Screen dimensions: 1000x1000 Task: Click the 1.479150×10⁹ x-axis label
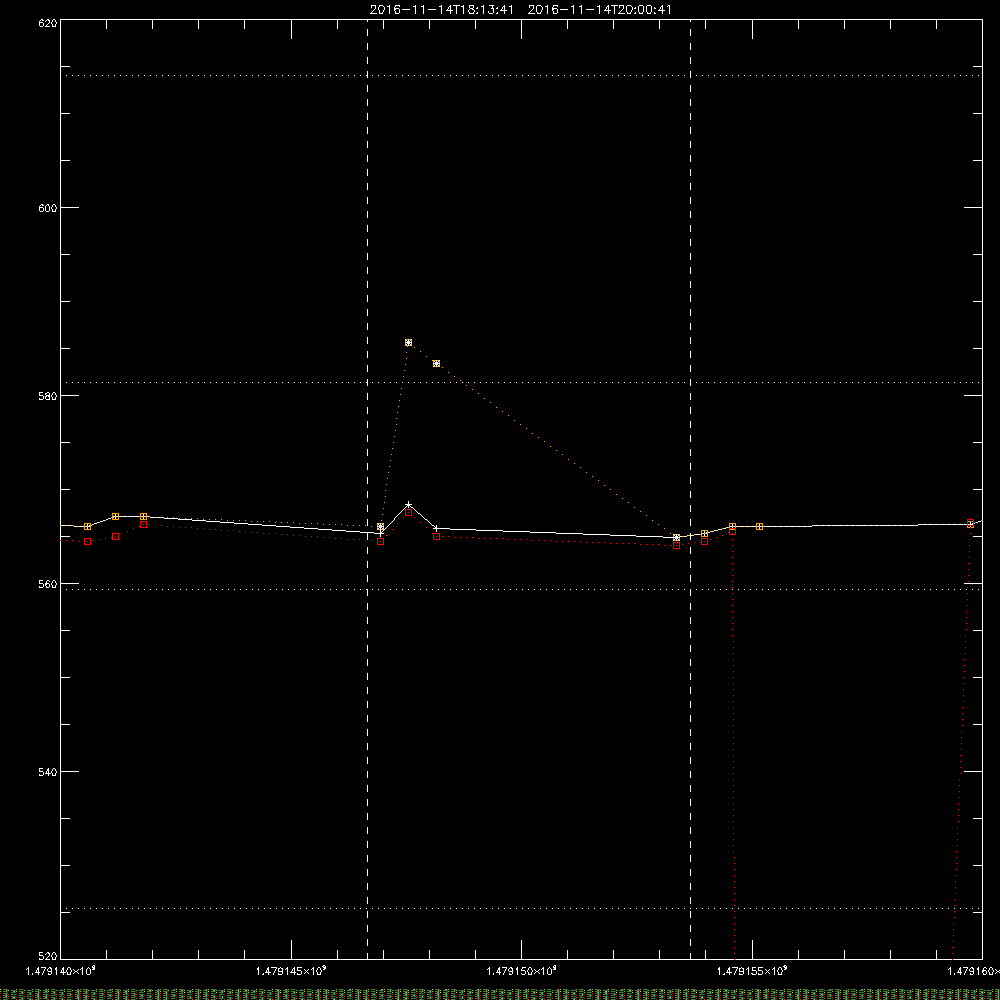[522, 971]
